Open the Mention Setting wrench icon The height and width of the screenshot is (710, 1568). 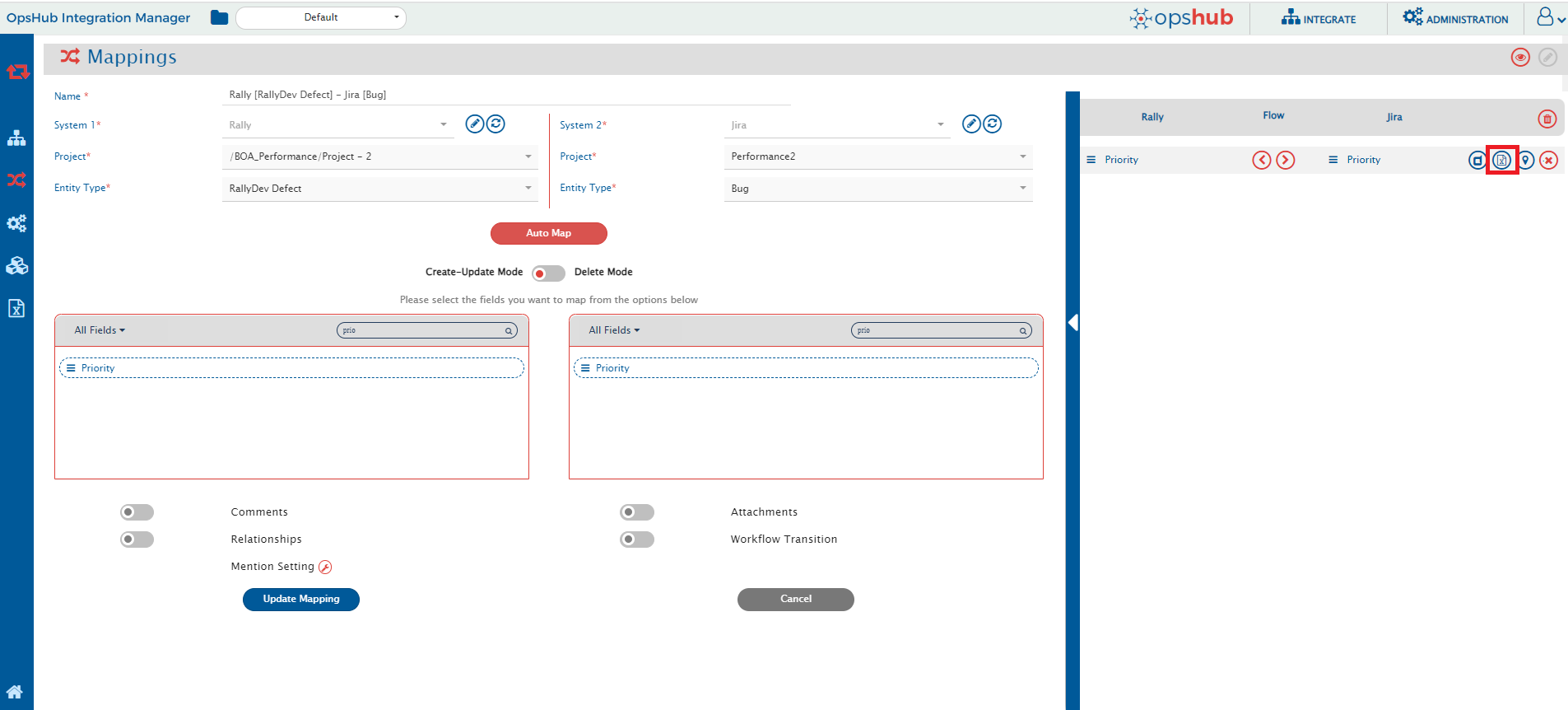click(x=325, y=567)
